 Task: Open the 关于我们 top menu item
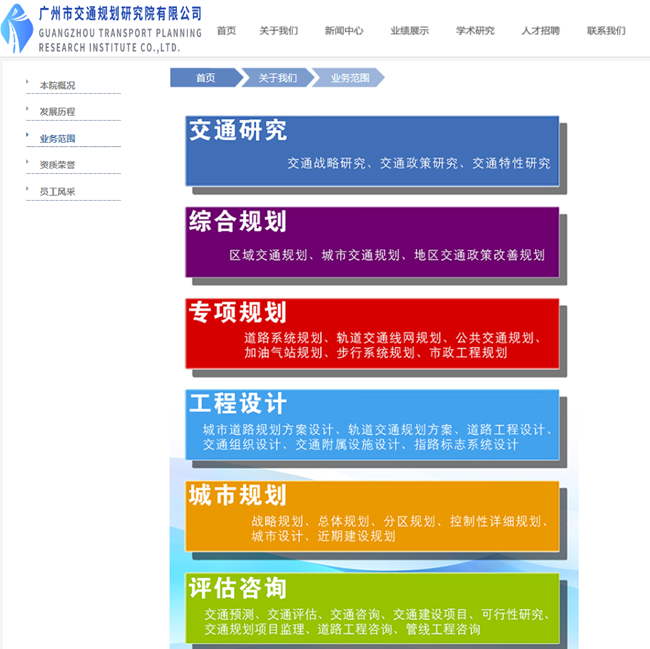click(278, 31)
